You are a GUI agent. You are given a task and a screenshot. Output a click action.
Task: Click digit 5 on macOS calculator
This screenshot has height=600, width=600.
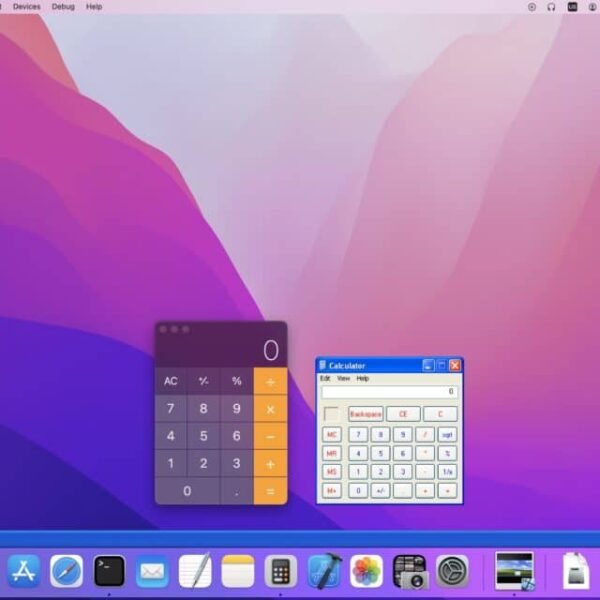[204, 436]
